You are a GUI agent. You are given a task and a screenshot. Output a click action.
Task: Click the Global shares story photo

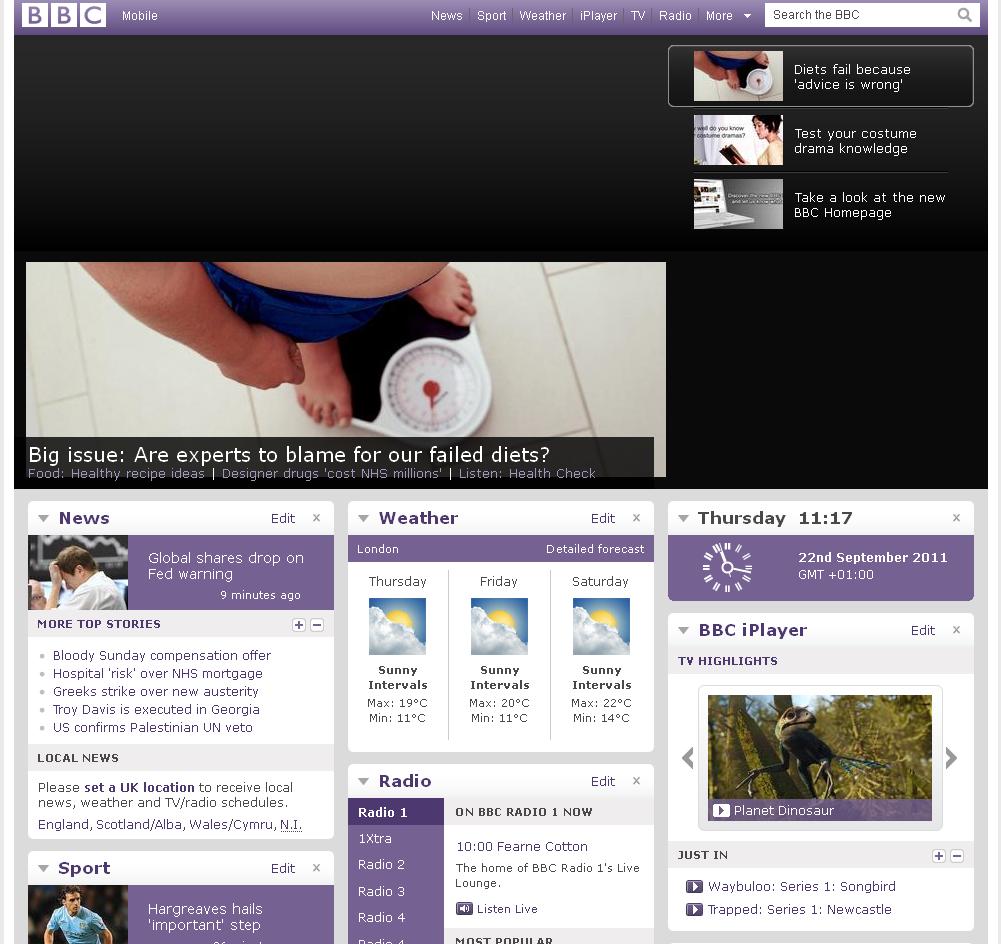pos(78,572)
